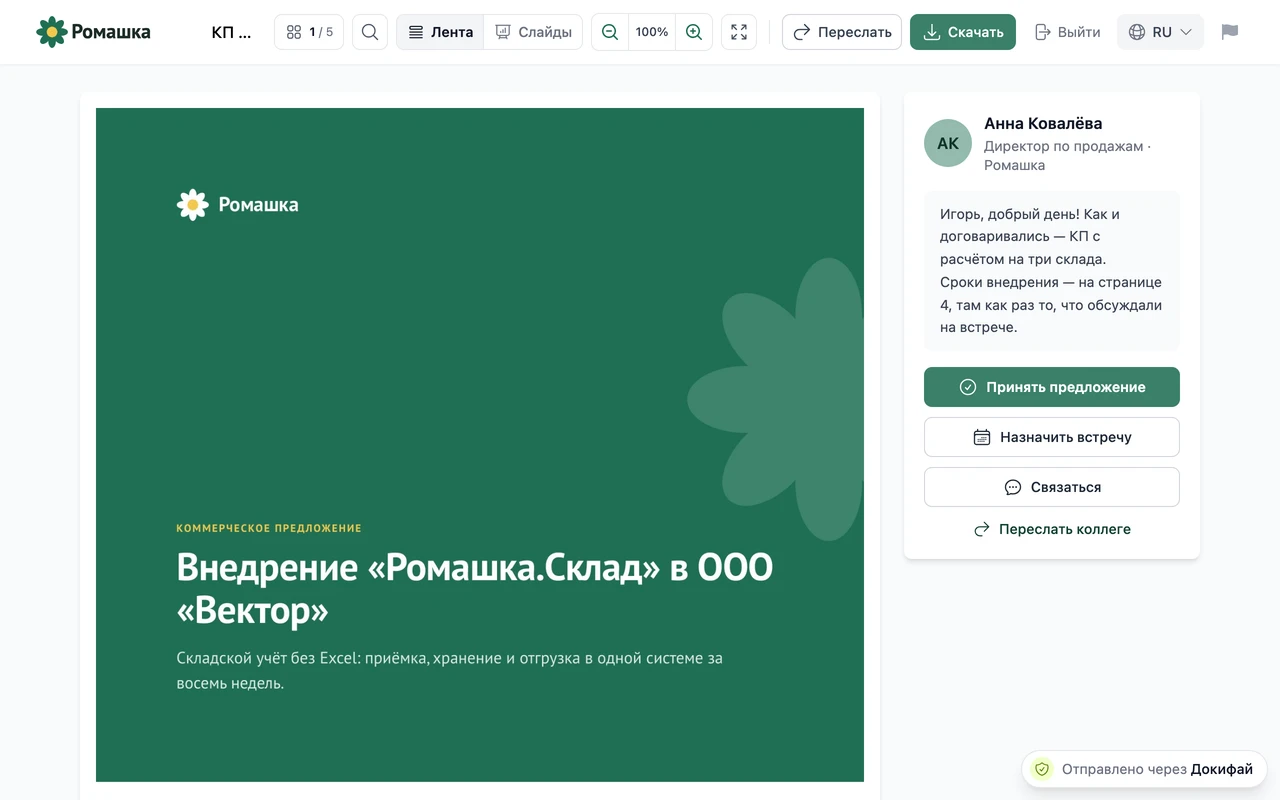The image size is (1280, 800).
Task: Enter fullscreen mode
Action: click(739, 32)
